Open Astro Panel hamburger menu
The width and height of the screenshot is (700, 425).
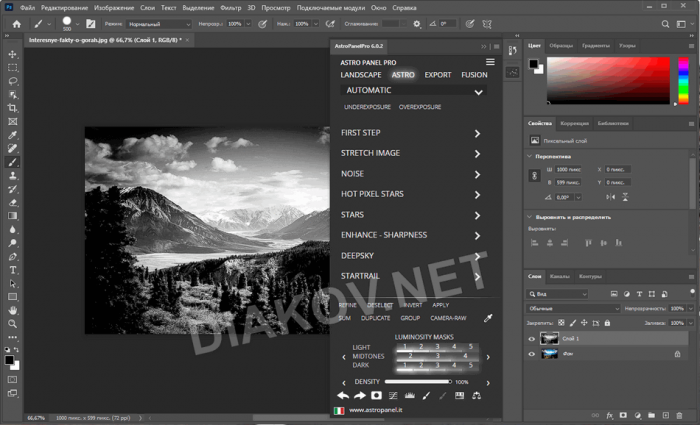pos(489,62)
